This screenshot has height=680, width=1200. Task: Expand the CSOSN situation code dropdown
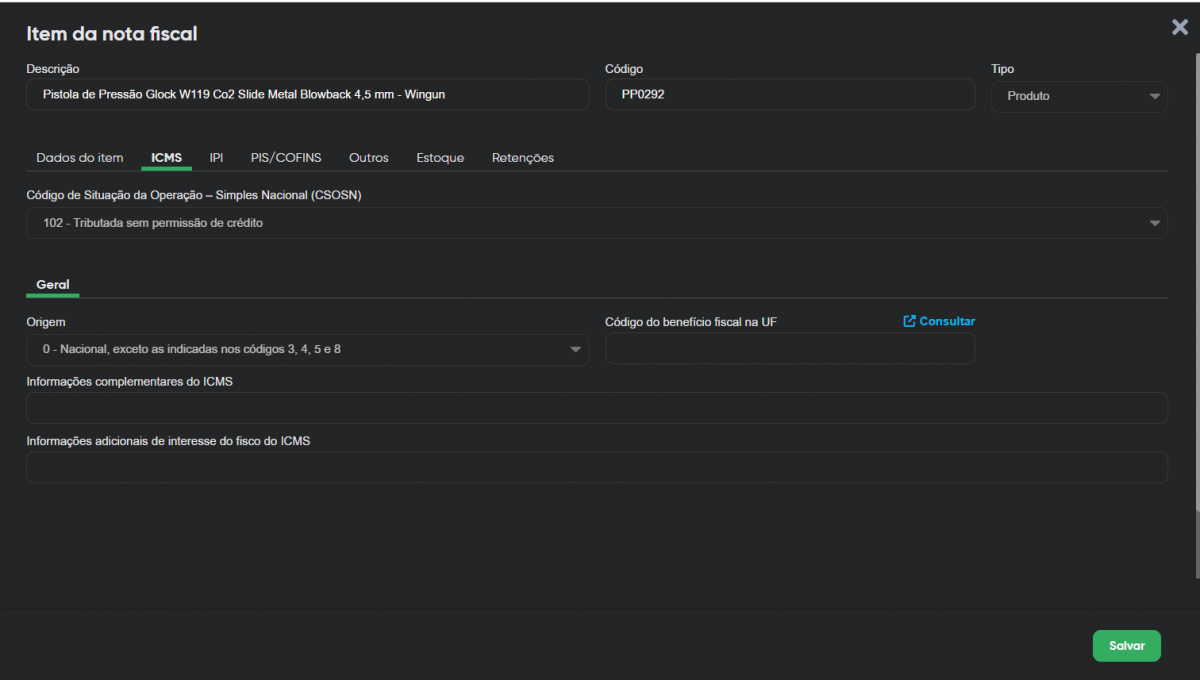(x=1155, y=223)
